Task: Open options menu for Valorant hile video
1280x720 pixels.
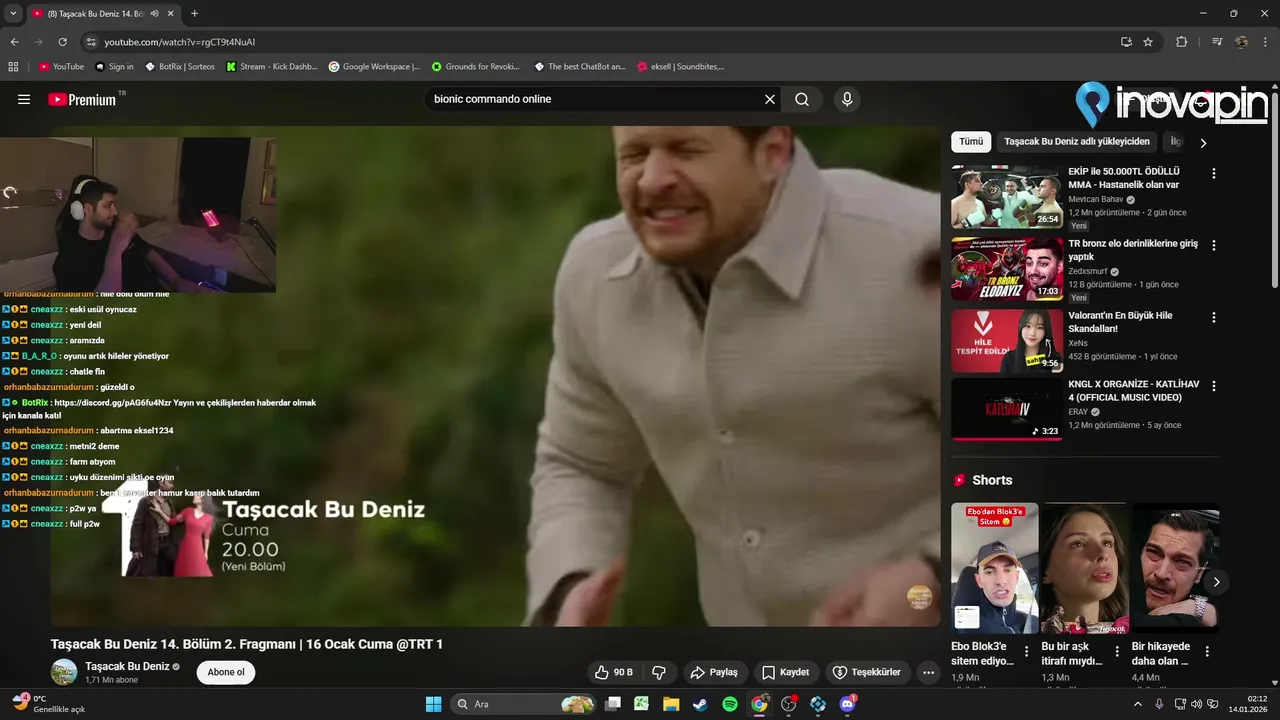Action: point(1214,317)
